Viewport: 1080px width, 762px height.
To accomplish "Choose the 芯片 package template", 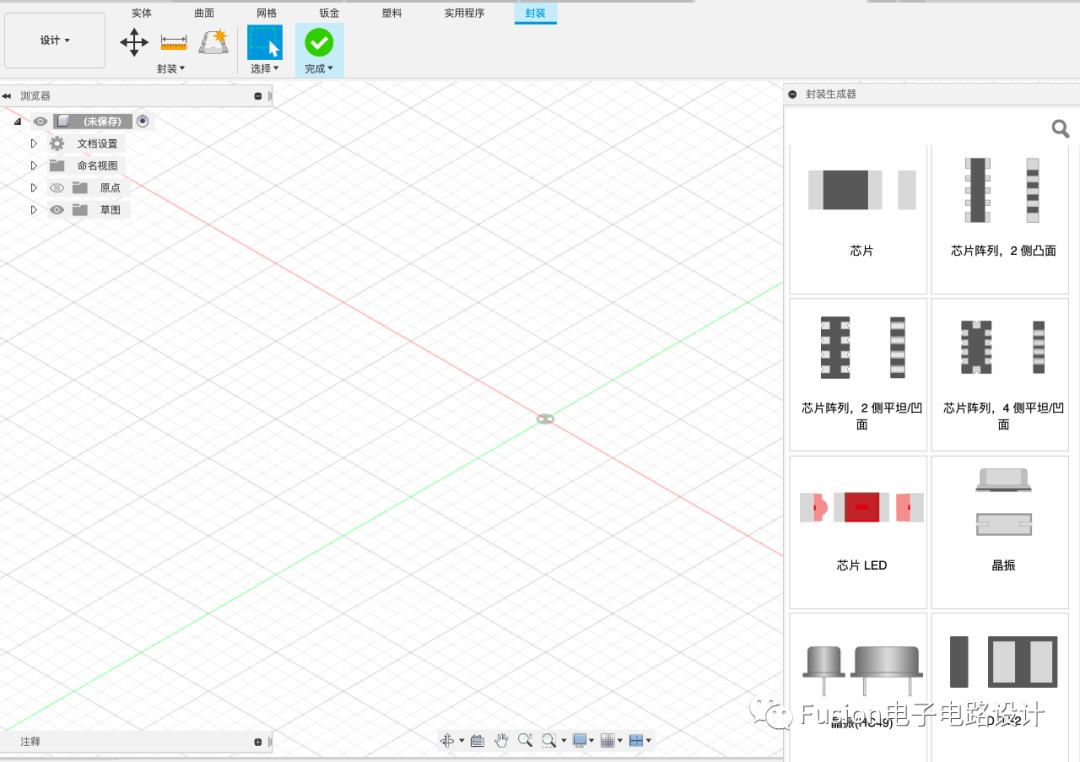I will click(x=858, y=219).
